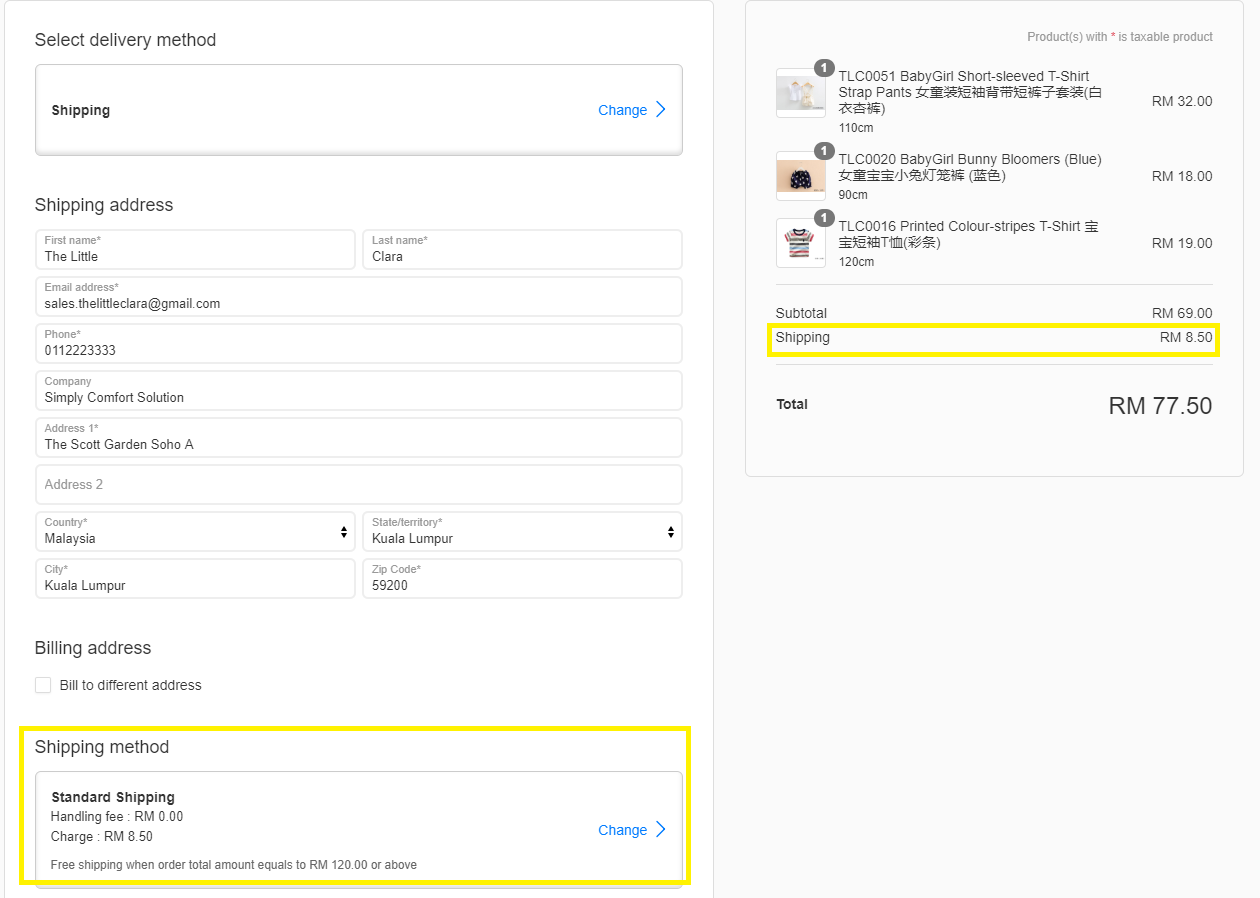Click the quantity badge on Bunny Bloomers product
This screenshot has width=1260, height=898.
tap(824, 151)
